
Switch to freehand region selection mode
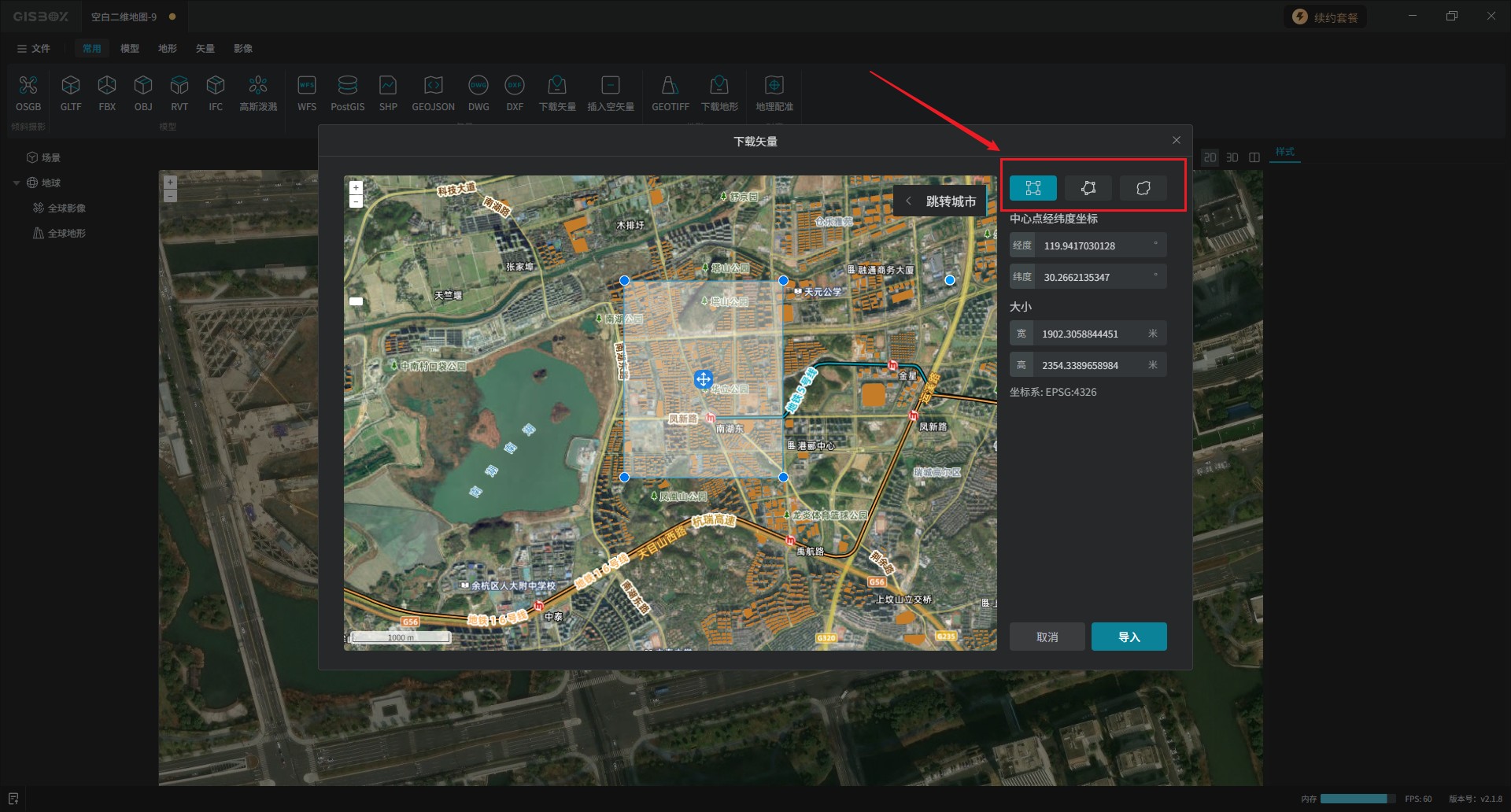1143,188
